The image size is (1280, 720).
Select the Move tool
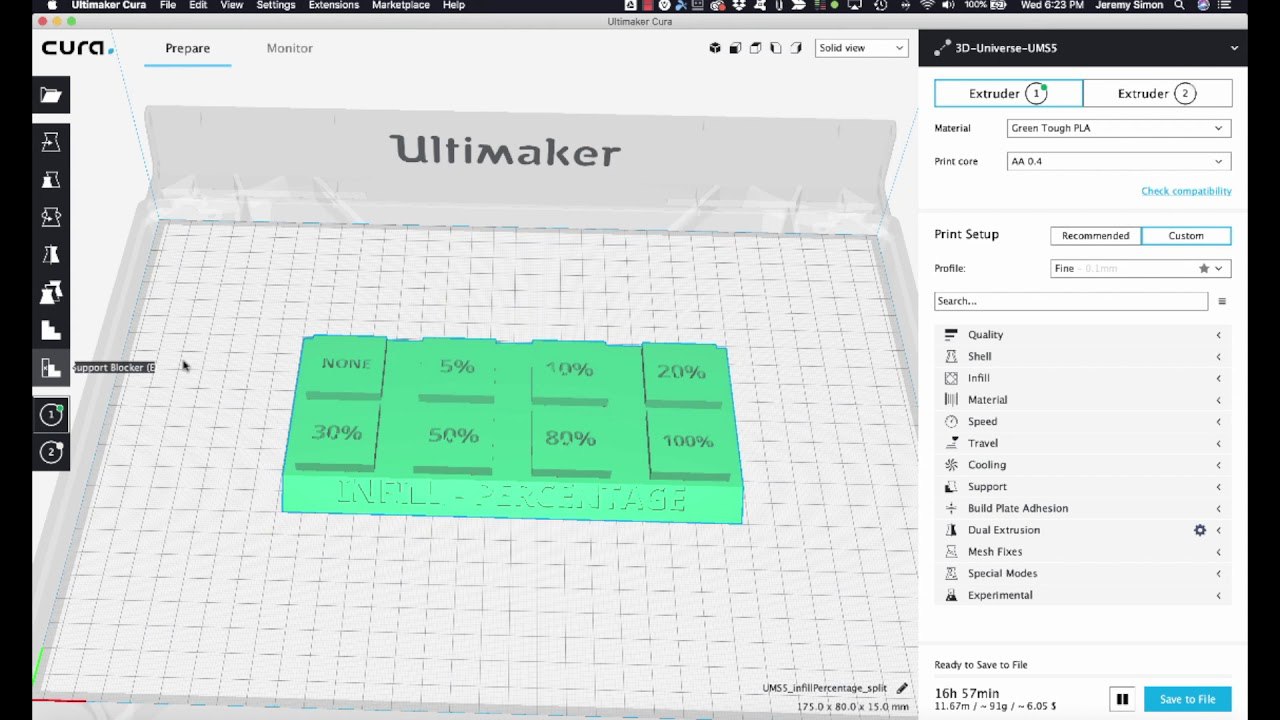51,142
